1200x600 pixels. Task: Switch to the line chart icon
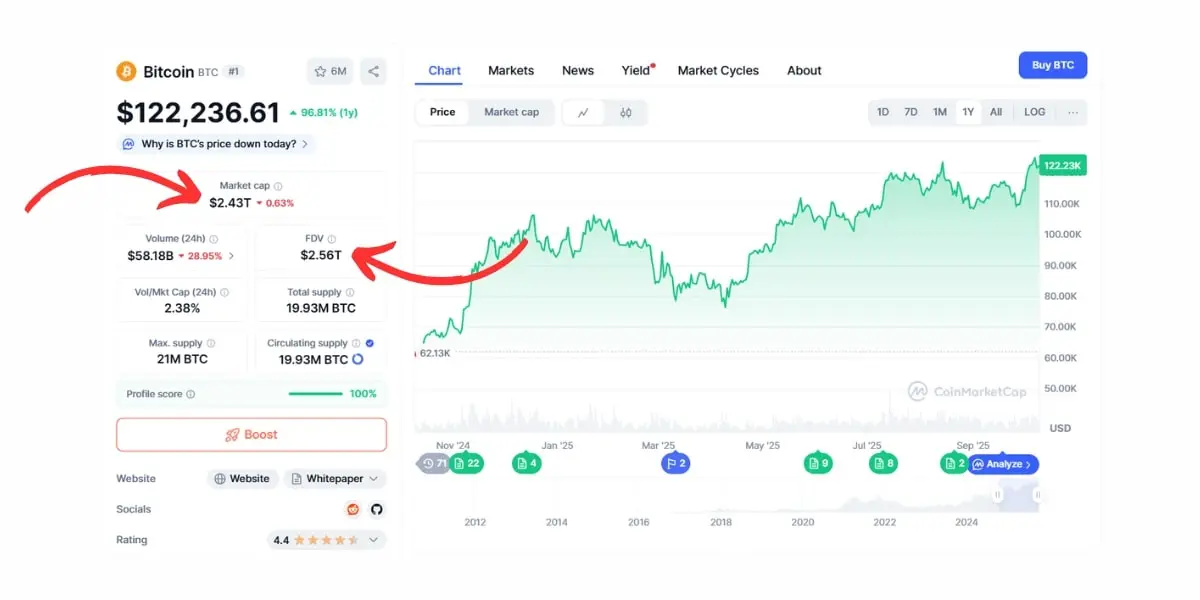[x=583, y=112]
